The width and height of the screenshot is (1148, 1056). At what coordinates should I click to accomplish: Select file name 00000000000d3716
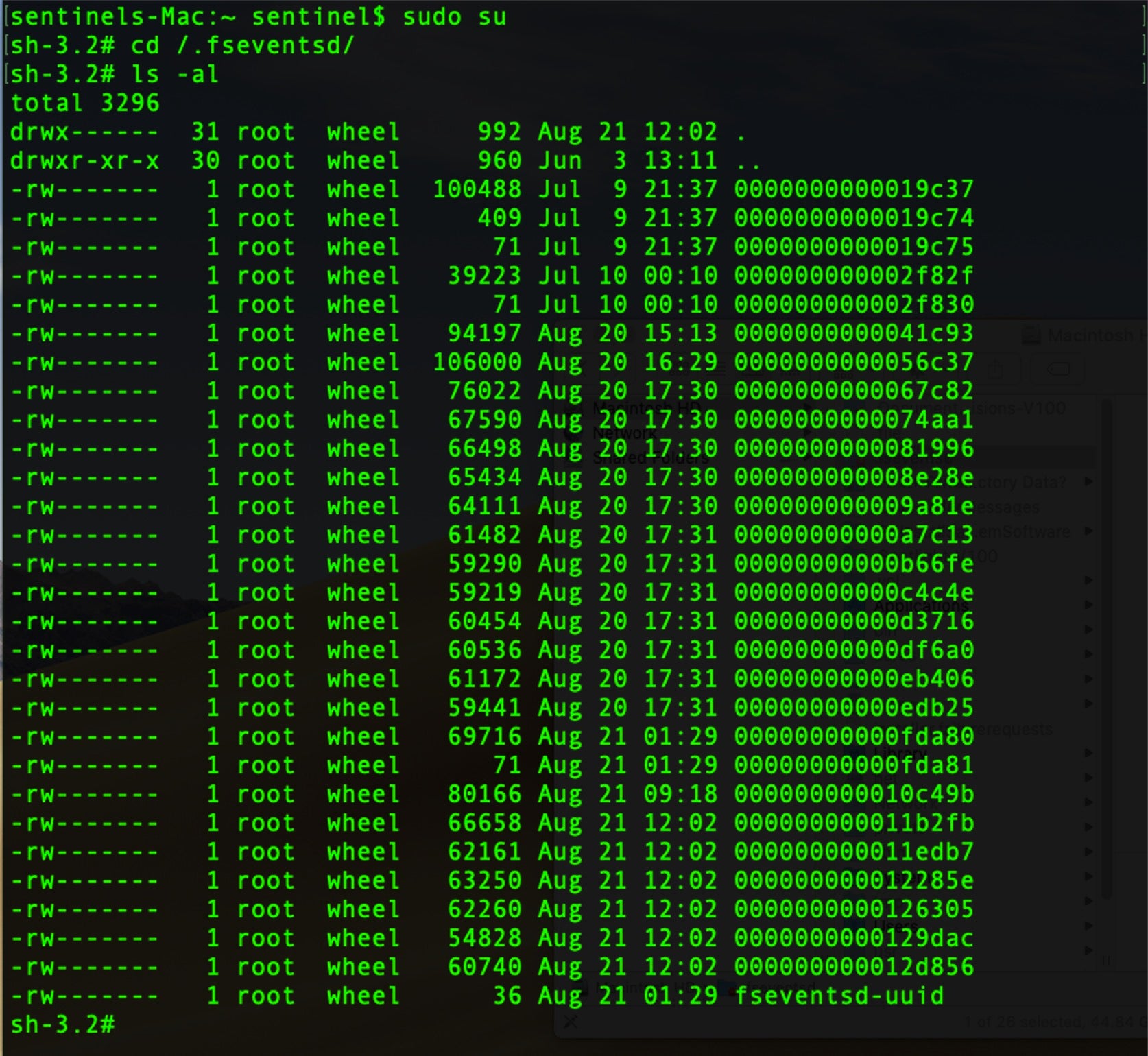tap(854, 621)
